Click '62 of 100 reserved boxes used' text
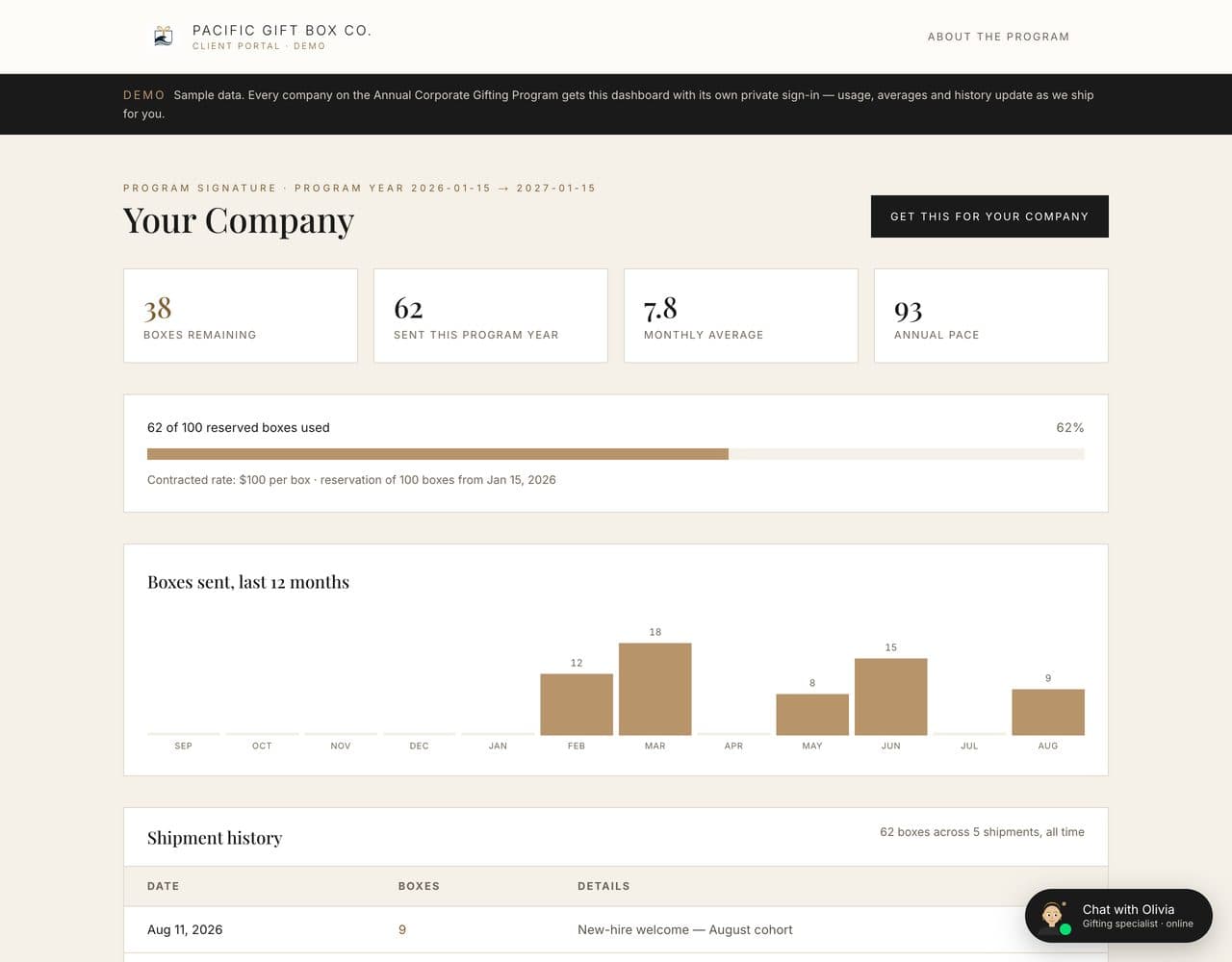Image resolution: width=1232 pixels, height=962 pixels. point(239,427)
